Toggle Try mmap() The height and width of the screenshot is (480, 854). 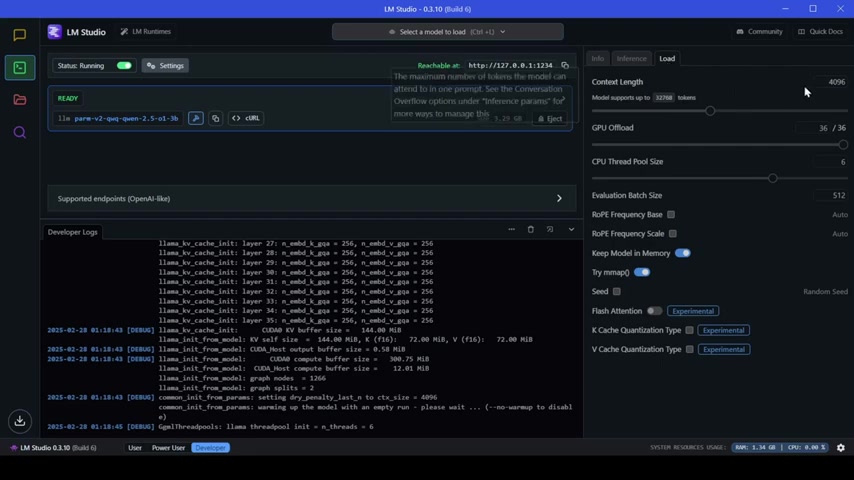tap(642, 272)
